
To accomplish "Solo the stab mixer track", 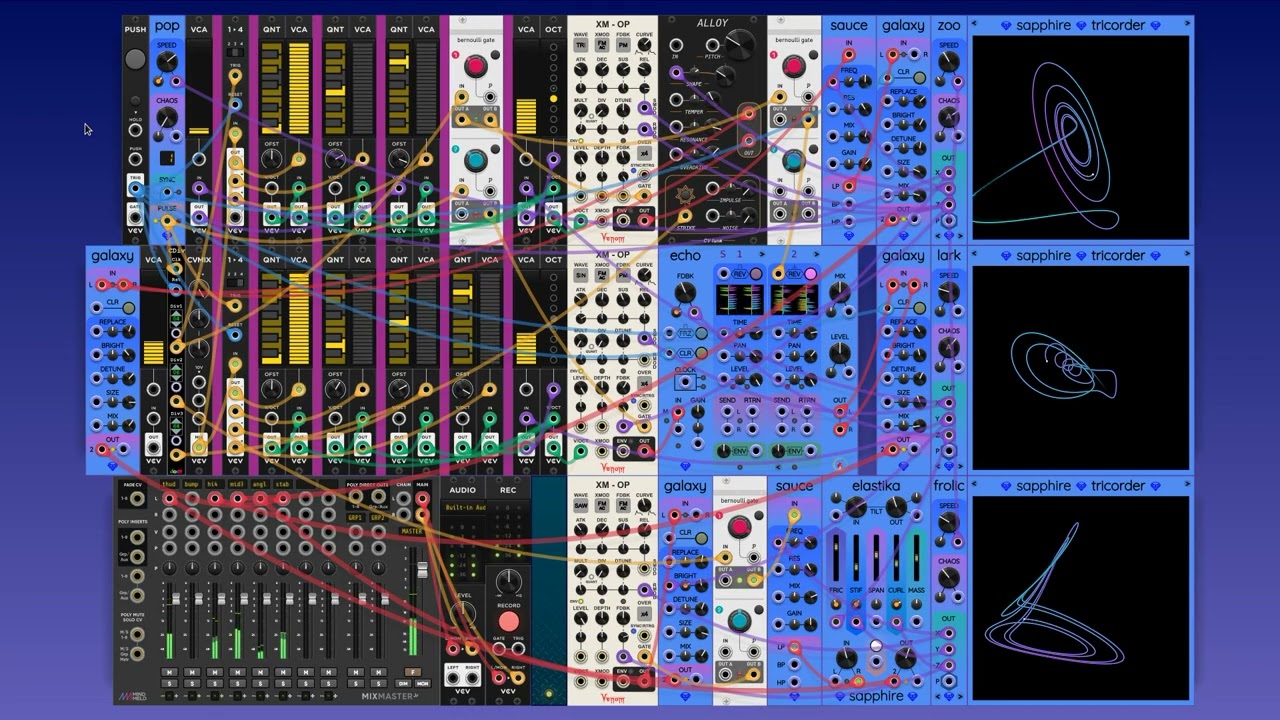I will pos(283,683).
